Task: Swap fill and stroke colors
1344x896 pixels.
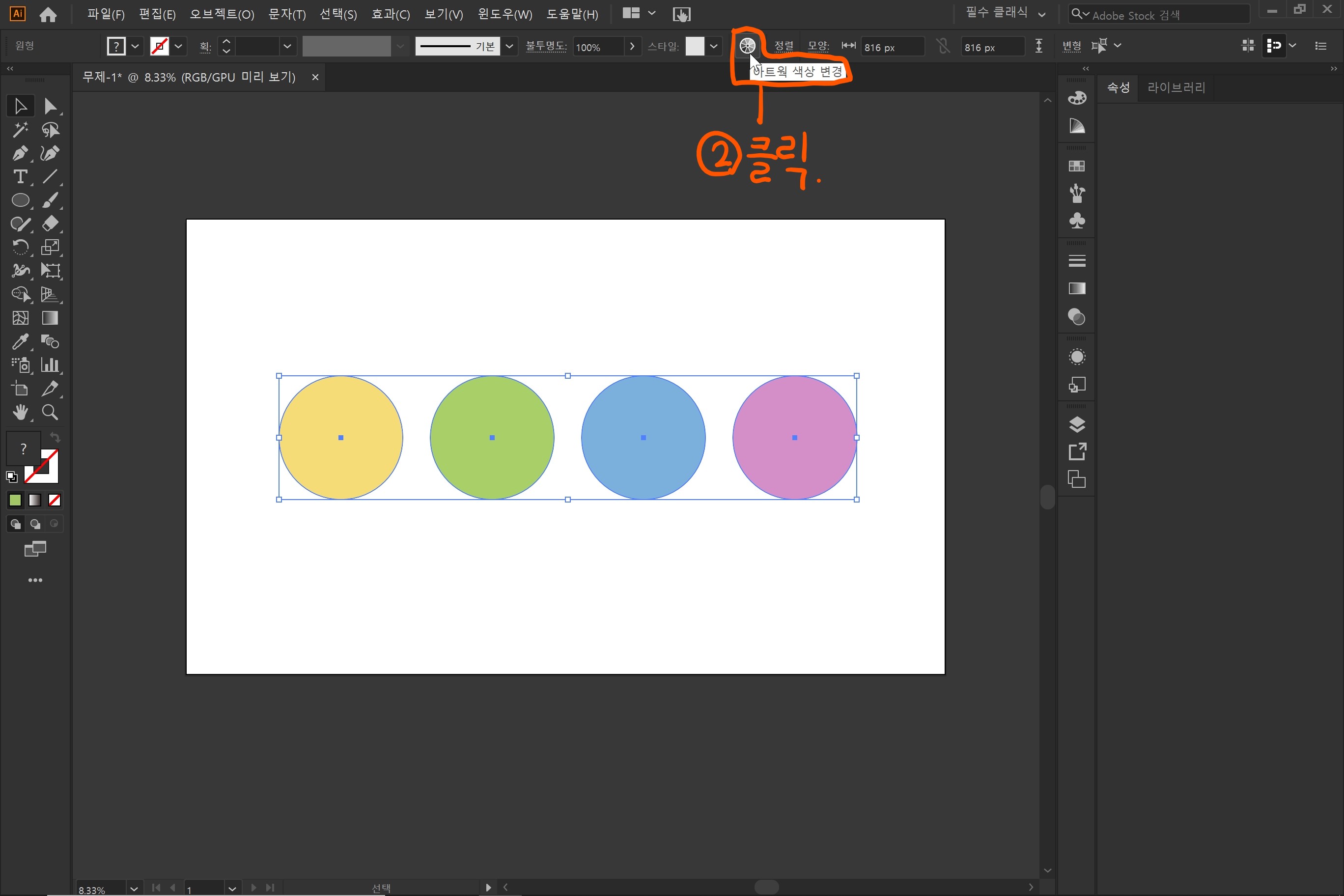Action: tap(55, 438)
